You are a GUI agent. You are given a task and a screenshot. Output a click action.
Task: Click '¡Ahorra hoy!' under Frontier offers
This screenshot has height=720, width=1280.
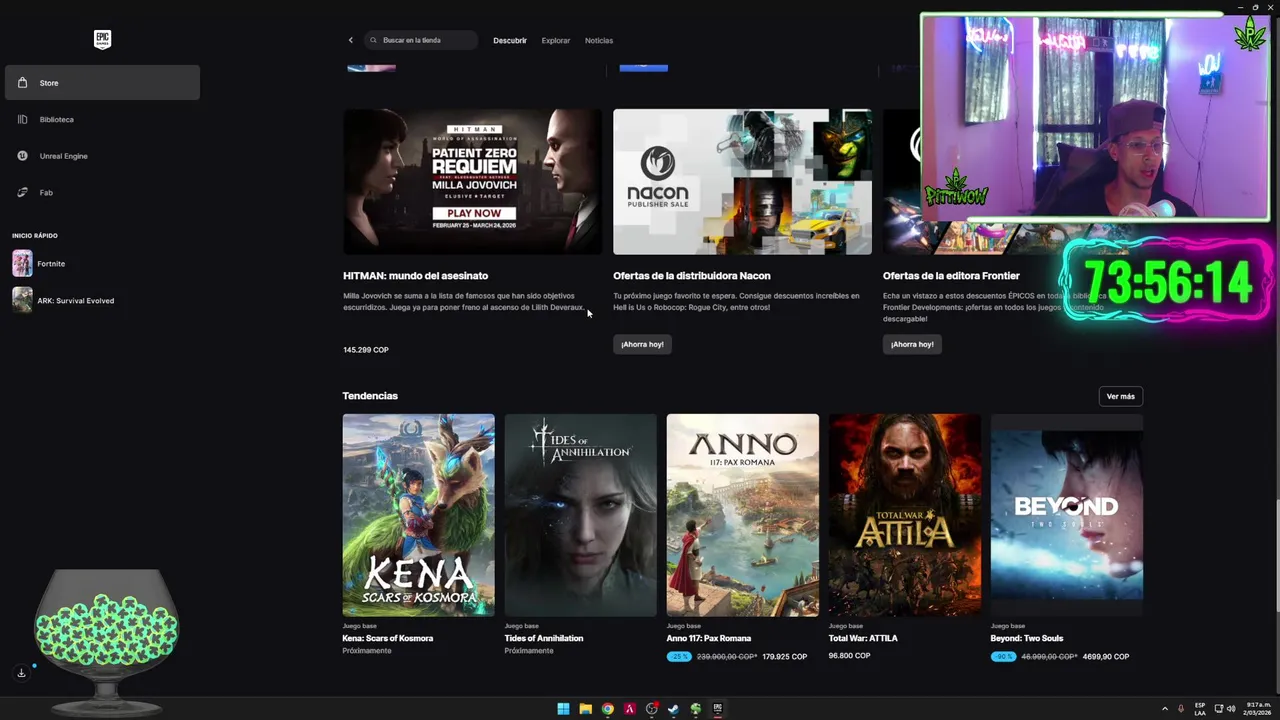click(912, 344)
